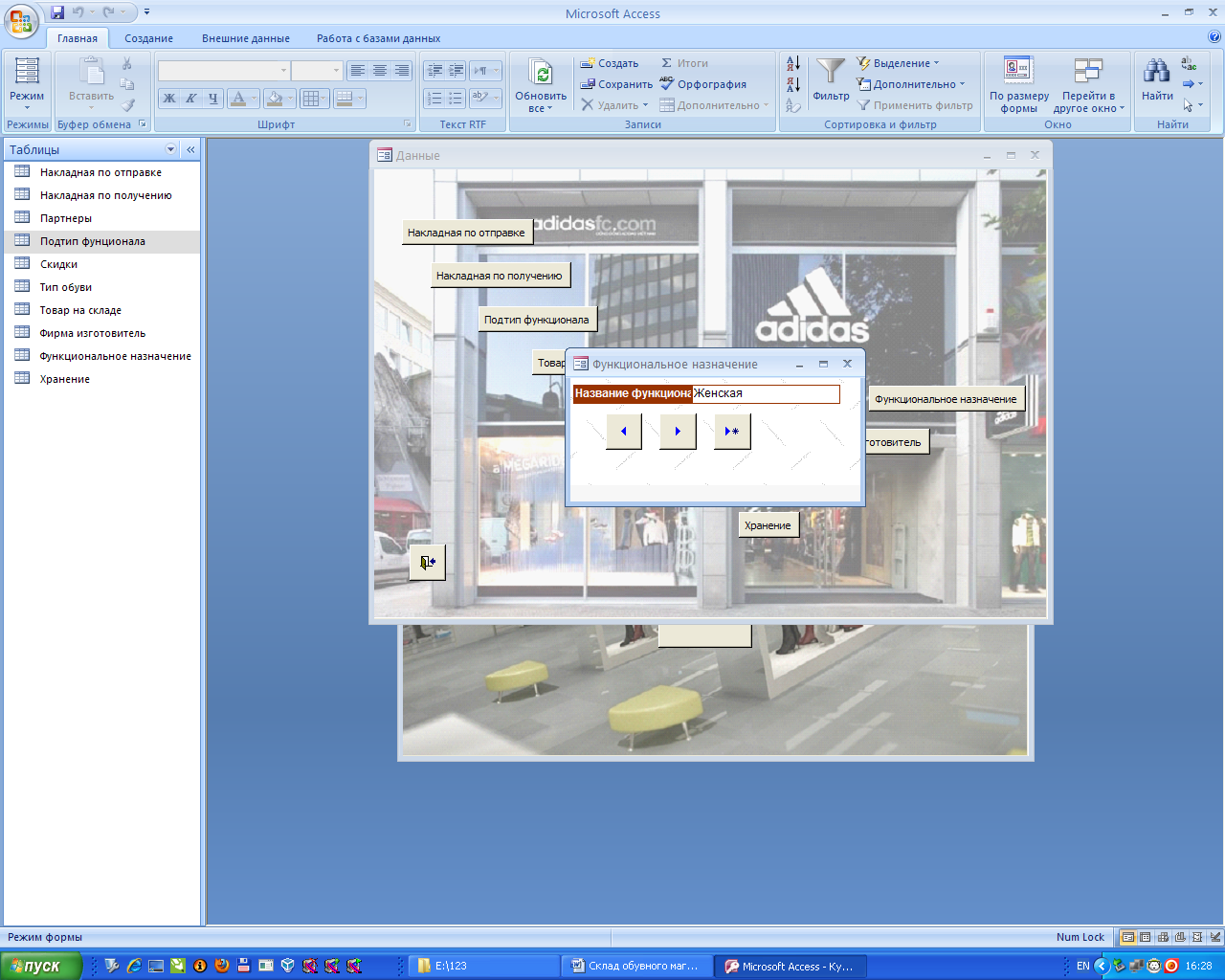This screenshot has height=980, width=1225.
Task: Increase indent in Текст RTF group
Action: pyautogui.click(x=457, y=71)
